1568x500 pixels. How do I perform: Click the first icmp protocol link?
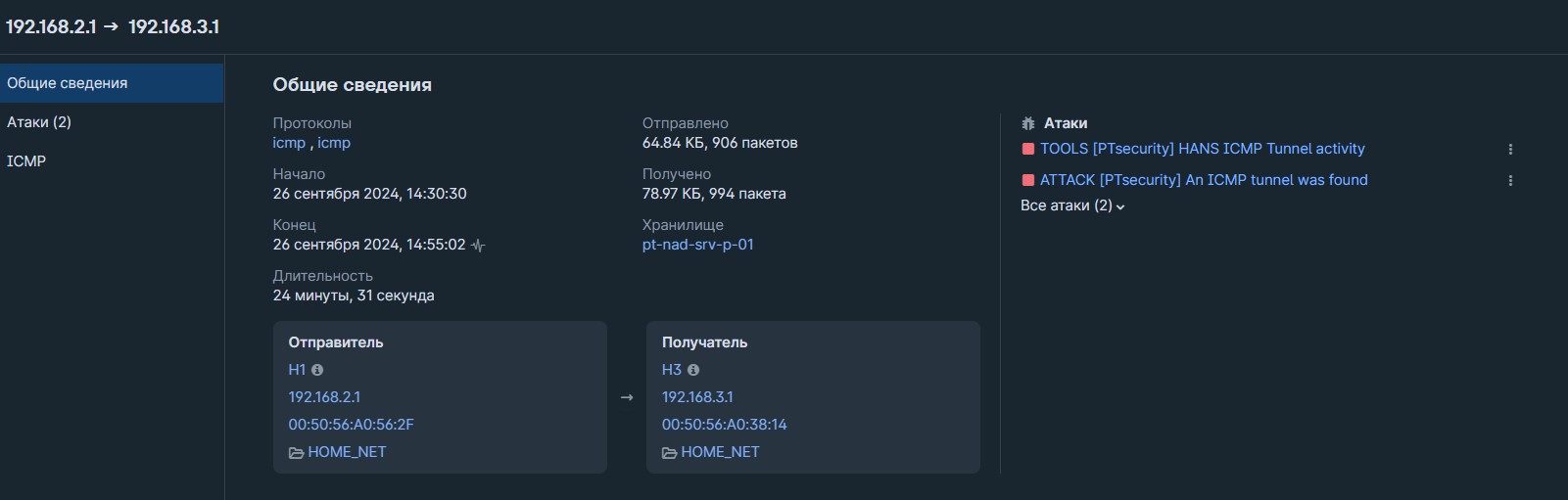289,143
